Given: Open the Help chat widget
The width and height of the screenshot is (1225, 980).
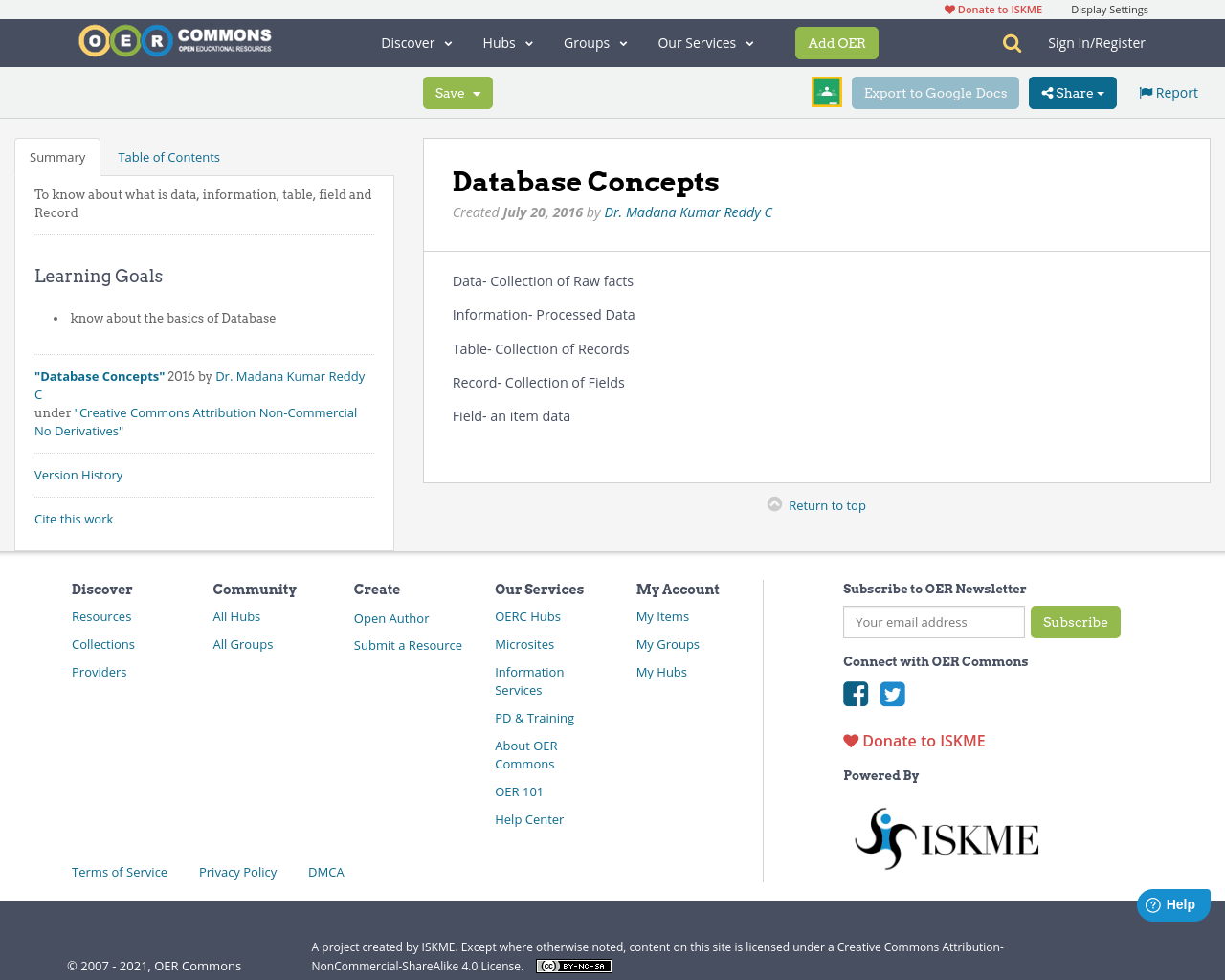Looking at the screenshot, I should point(1173,904).
